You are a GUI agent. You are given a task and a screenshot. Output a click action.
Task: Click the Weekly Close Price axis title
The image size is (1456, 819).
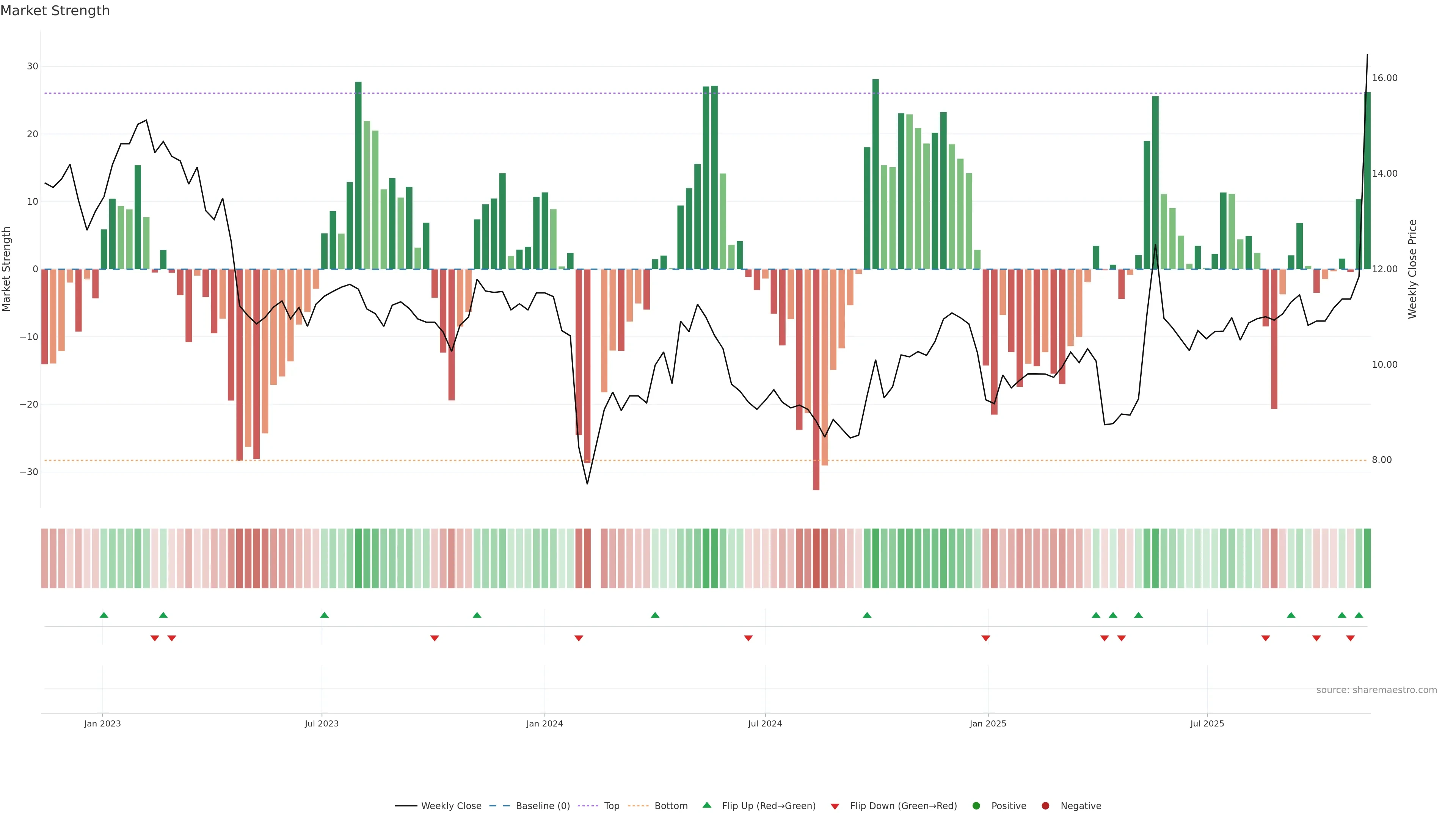(x=1412, y=269)
